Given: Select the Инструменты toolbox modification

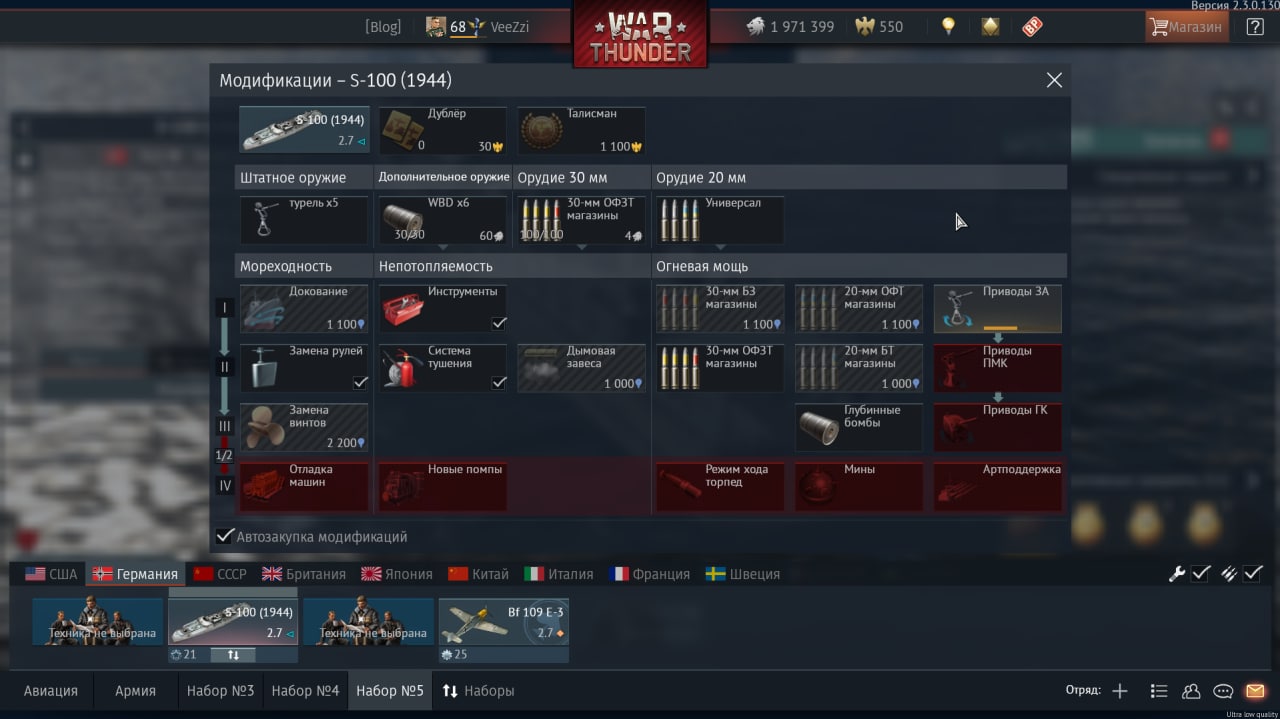Looking at the screenshot, I should 443,309.
